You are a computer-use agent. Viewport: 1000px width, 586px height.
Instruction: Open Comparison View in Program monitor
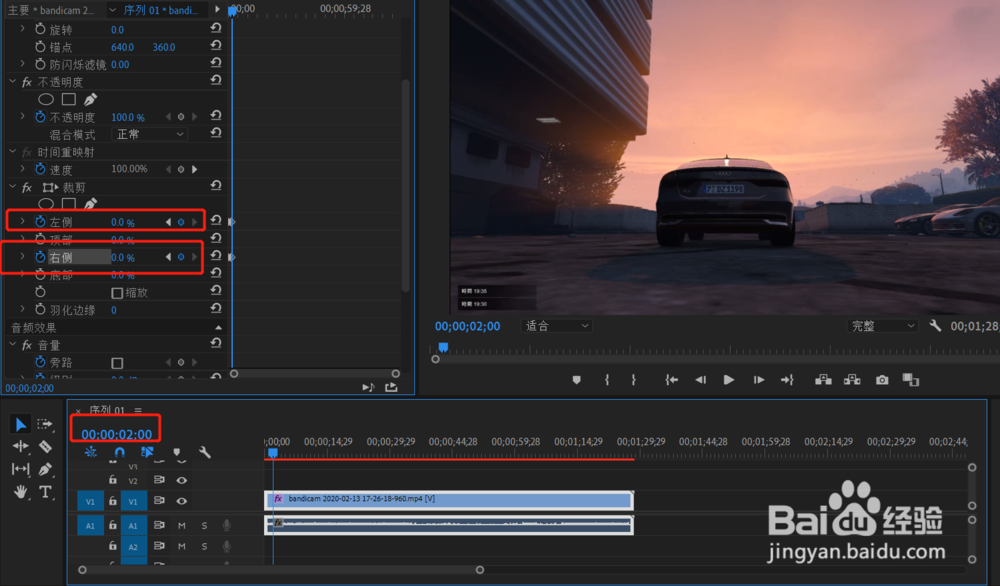(911, 380)
